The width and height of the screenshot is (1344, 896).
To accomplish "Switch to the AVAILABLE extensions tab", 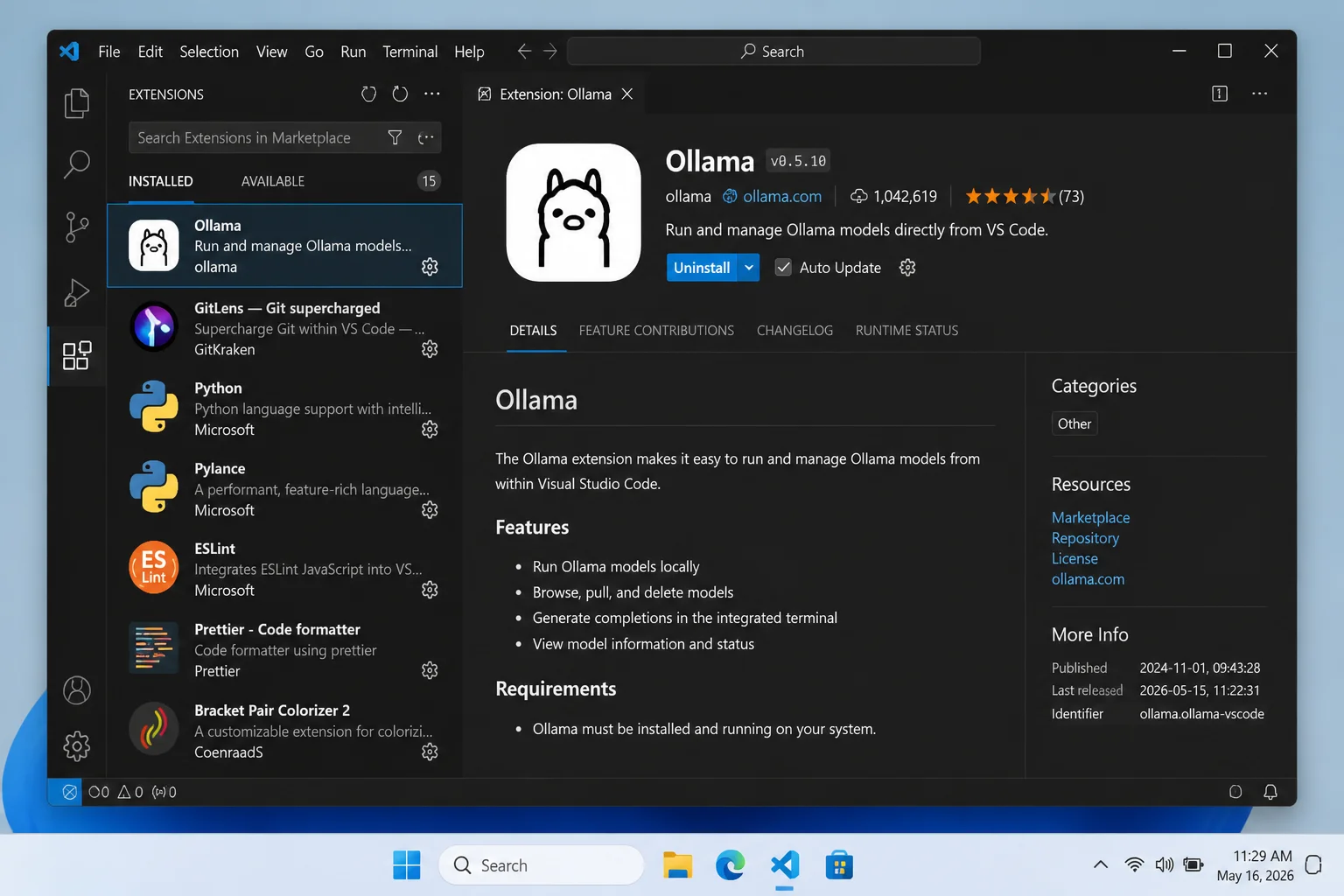I will (273, 181).
